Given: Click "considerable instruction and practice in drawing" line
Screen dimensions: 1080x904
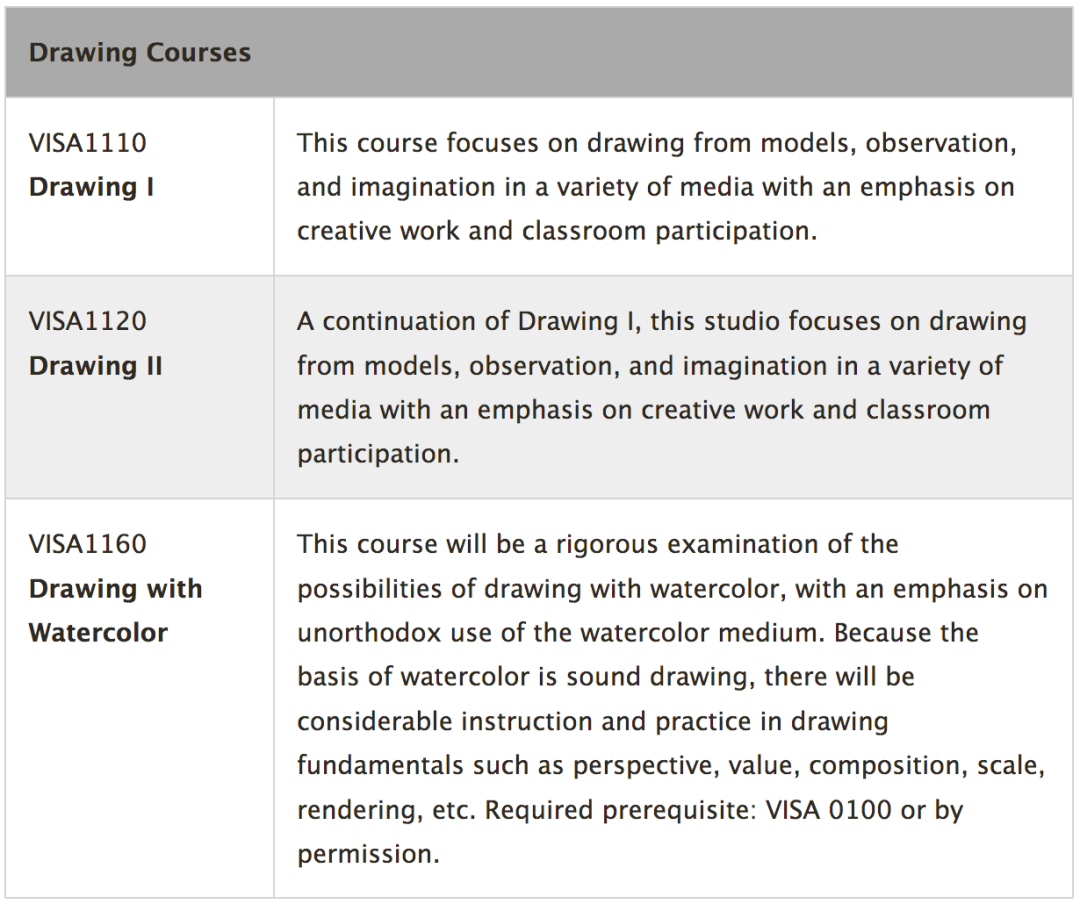Looking at the screenshot, I should click(x=592, y=721).
